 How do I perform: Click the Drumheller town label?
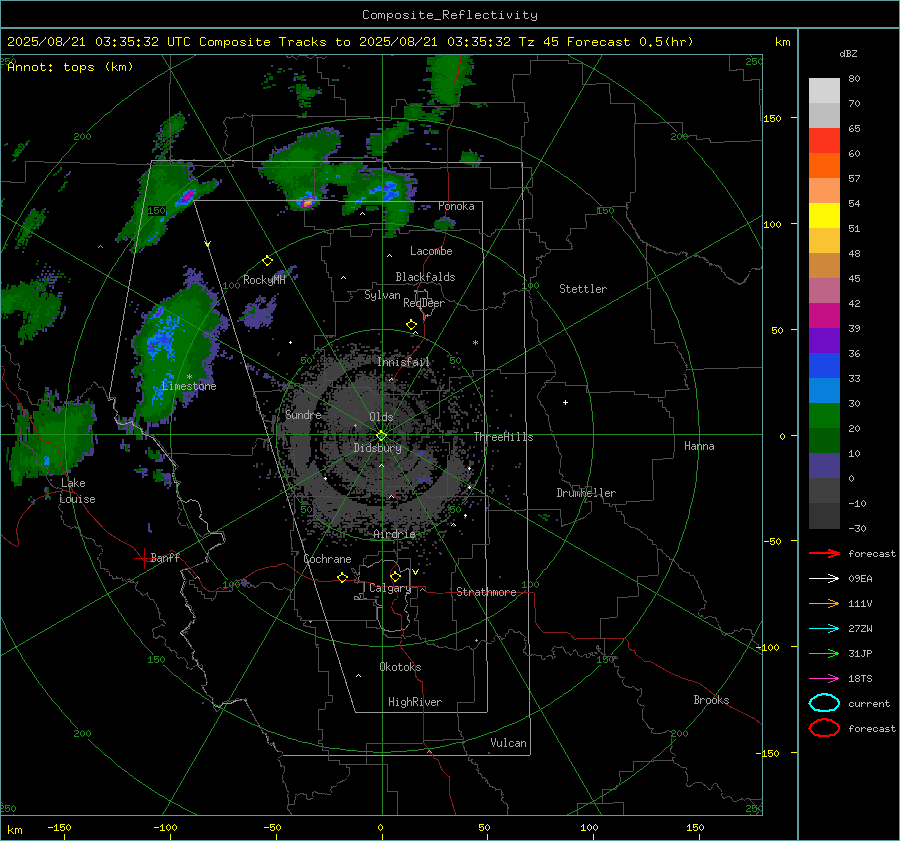[x=586, y=493]
